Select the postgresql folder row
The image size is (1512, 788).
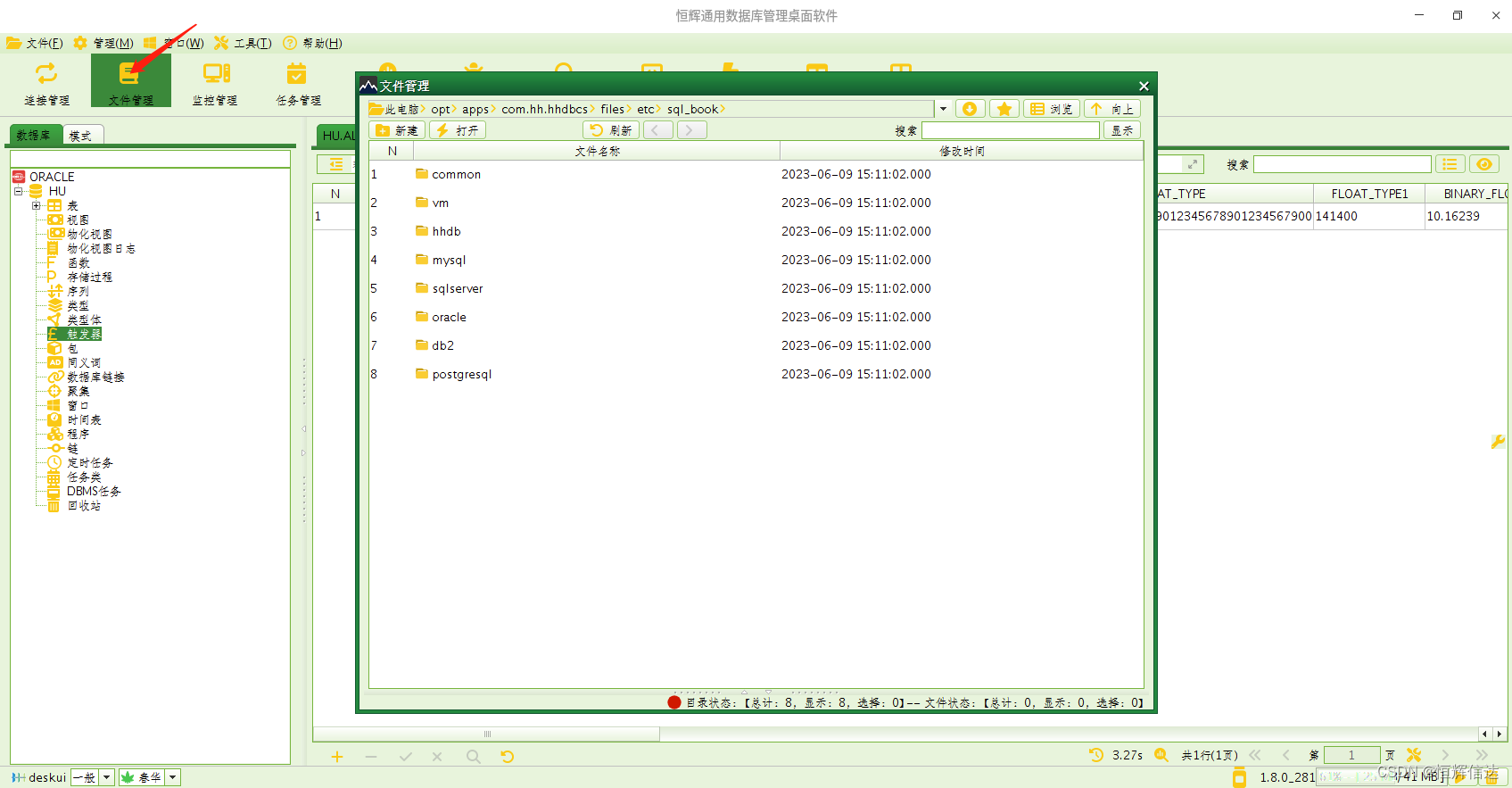tap(756, 374)
